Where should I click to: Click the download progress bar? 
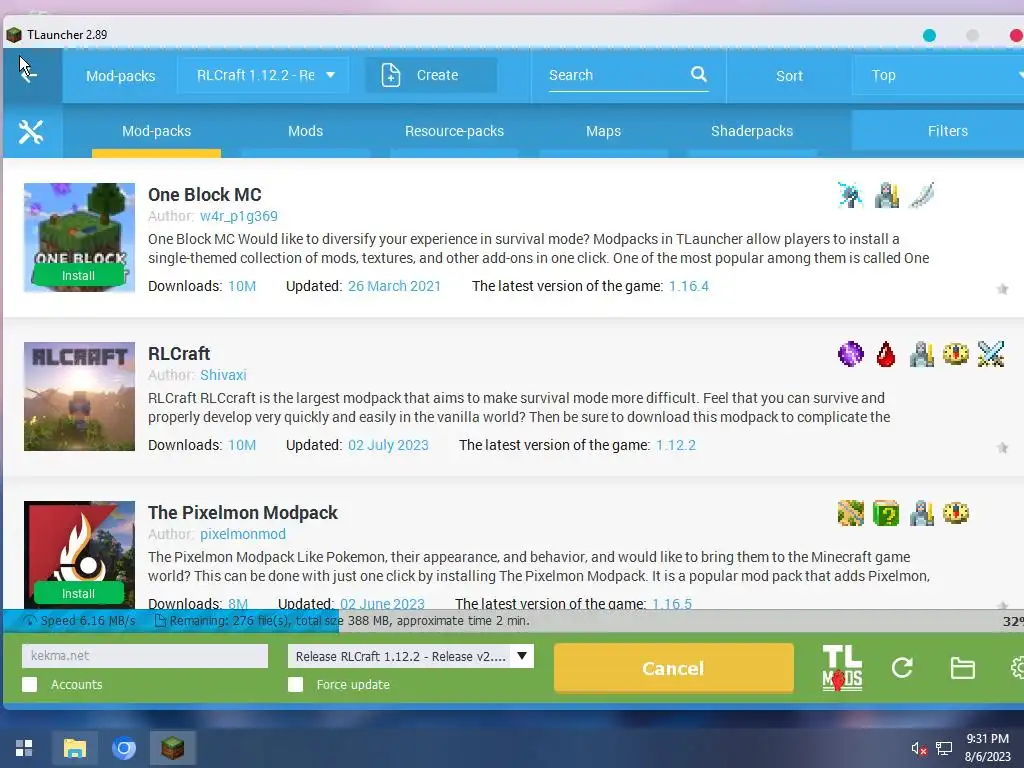point(514,620)
